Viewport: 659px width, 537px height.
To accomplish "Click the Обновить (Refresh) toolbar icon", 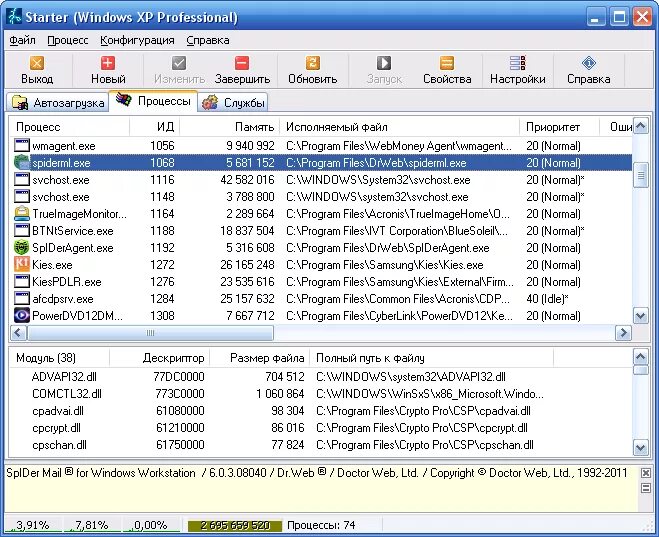I will pos(313,63).
